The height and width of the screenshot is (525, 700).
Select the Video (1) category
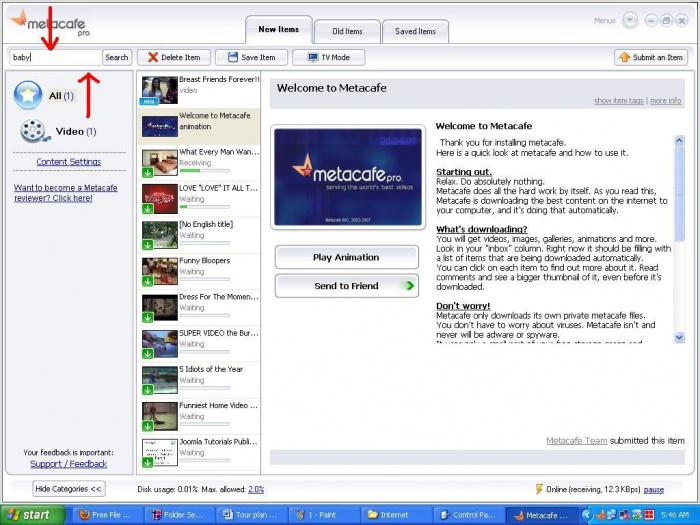[76, 131]
